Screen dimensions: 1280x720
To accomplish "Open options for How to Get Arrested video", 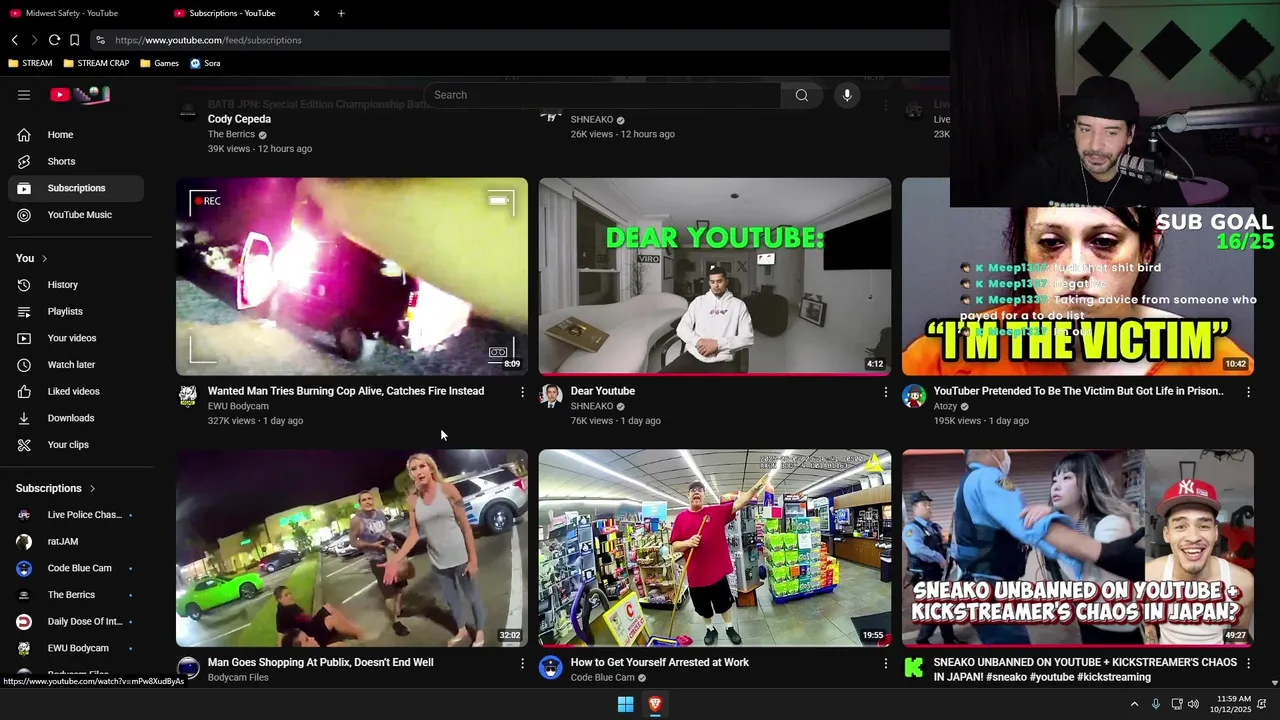I will tap(885, 663).
